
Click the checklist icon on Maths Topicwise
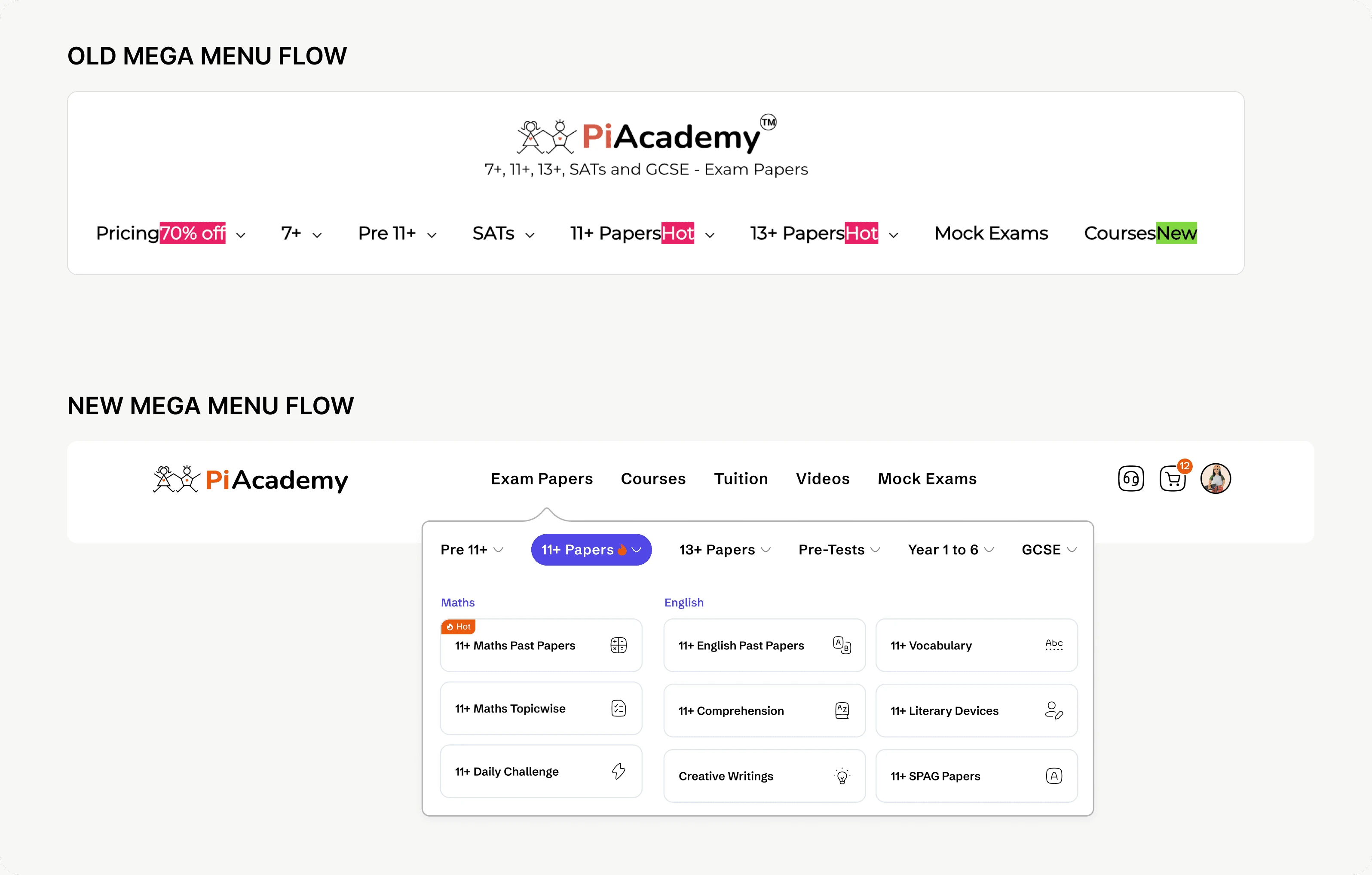click(618, 708)
